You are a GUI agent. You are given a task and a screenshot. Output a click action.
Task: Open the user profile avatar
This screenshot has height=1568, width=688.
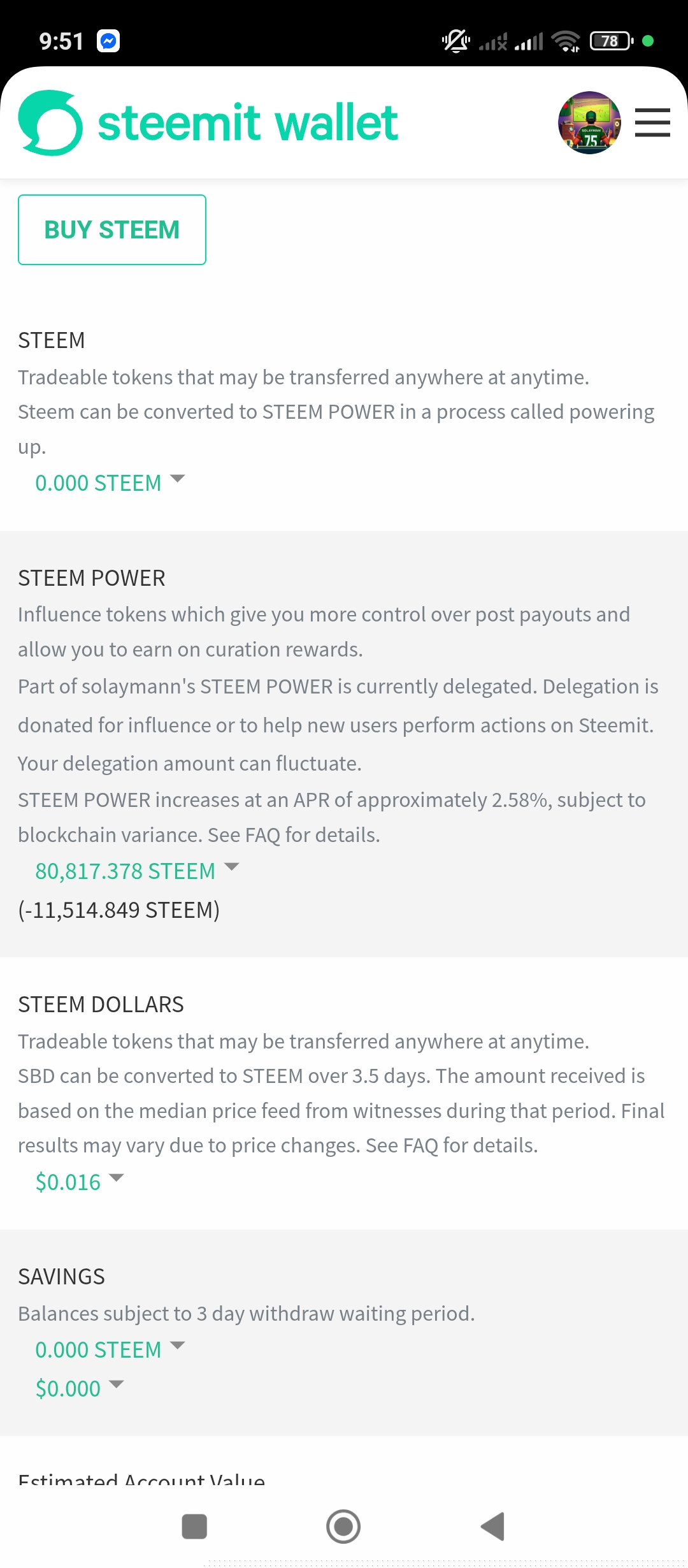pos(589,122)
